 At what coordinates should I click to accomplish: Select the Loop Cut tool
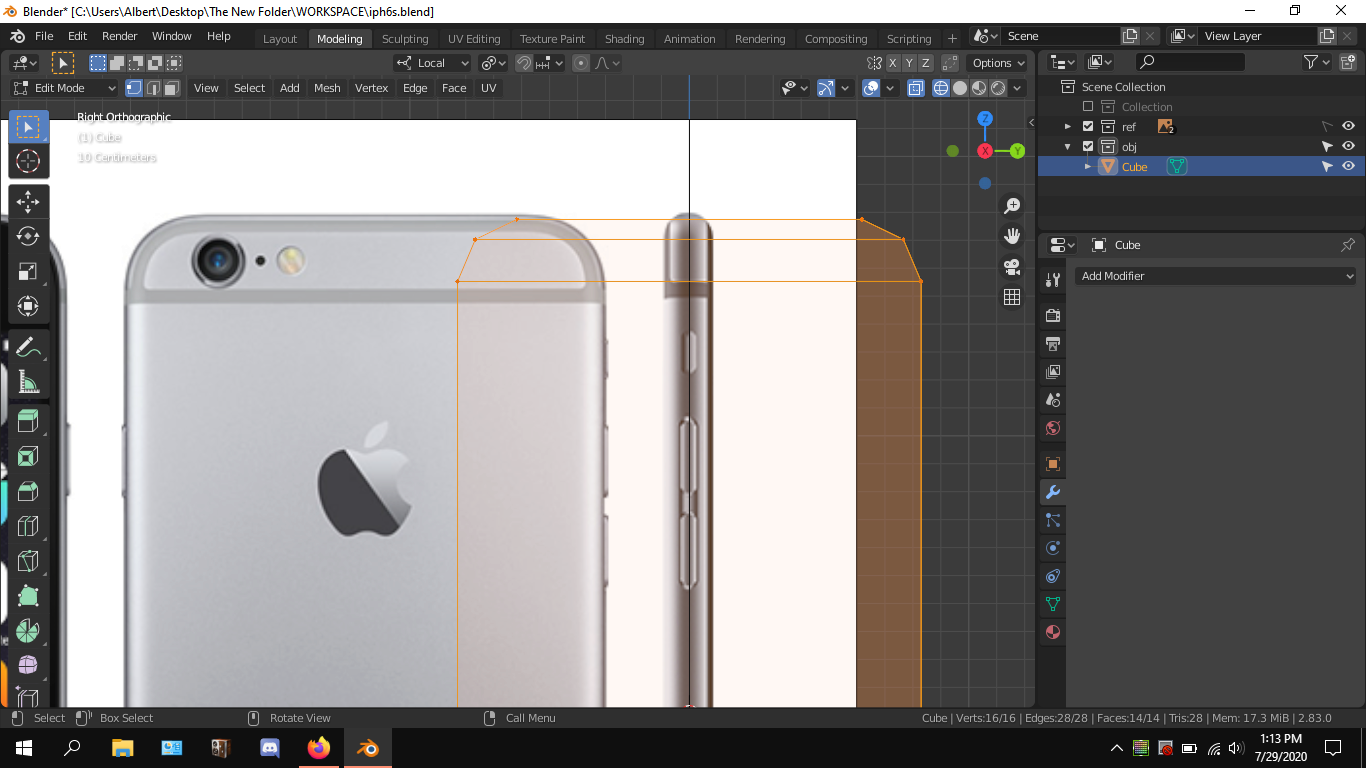28,526
